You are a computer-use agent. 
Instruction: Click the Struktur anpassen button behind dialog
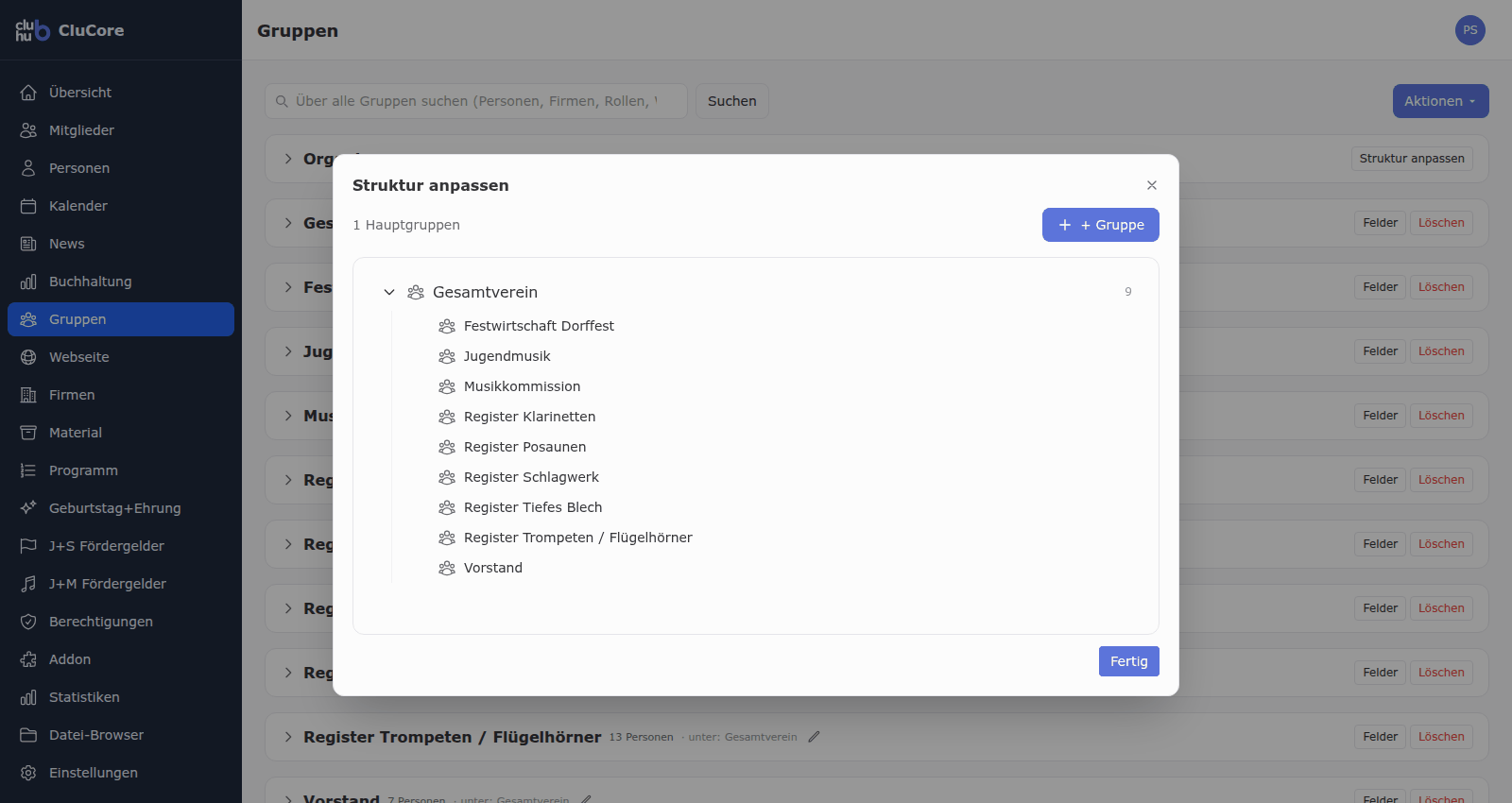tap(1412, 159)
